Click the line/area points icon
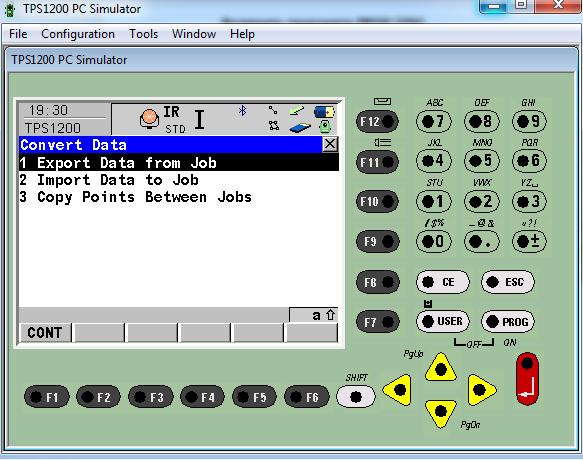This screenshot has width=583, height=460. pos(273,110)
